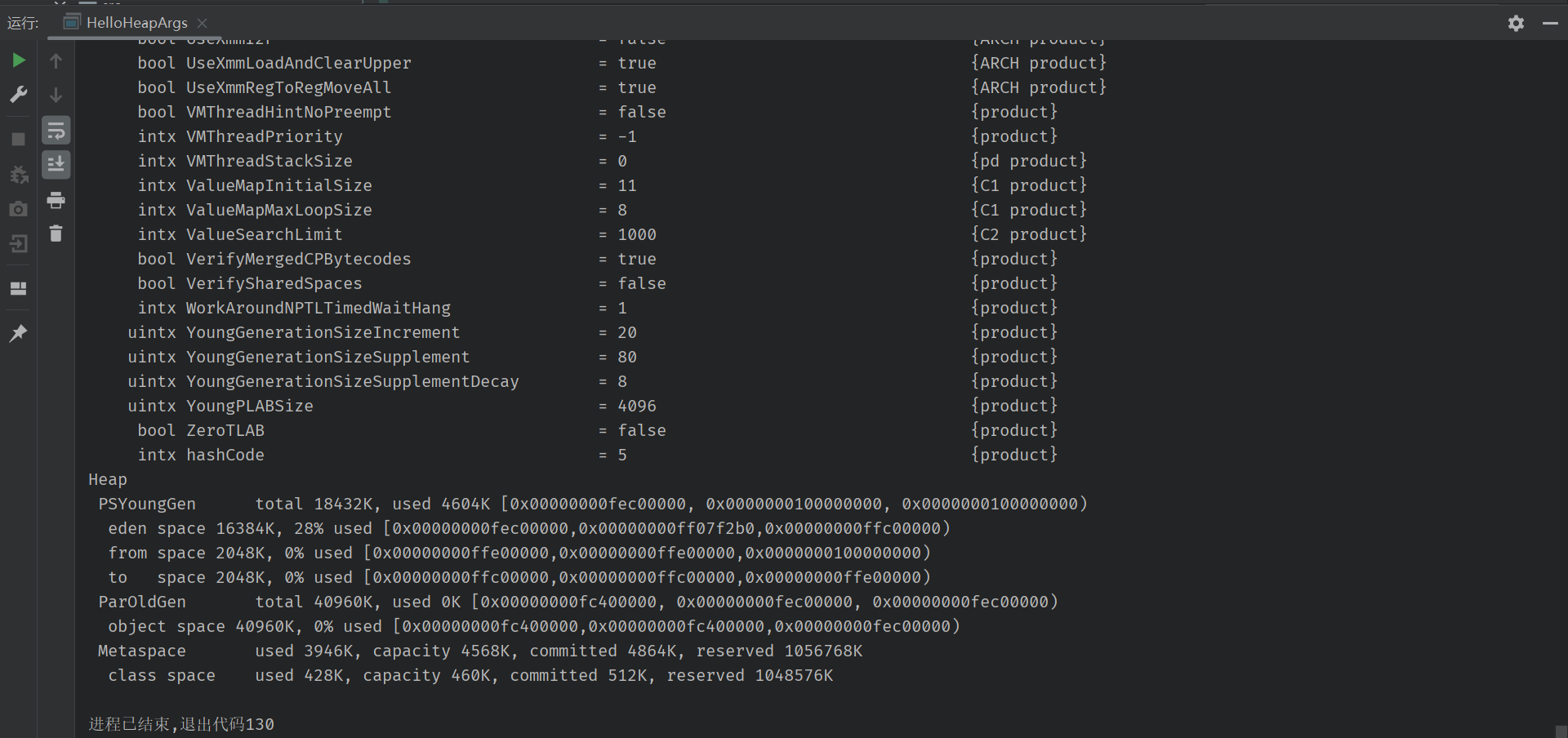Viewport: 1568px width, 738px height.
Task: Click VMThreadHintNoPreempt flag name
Action: pos(289,112)
